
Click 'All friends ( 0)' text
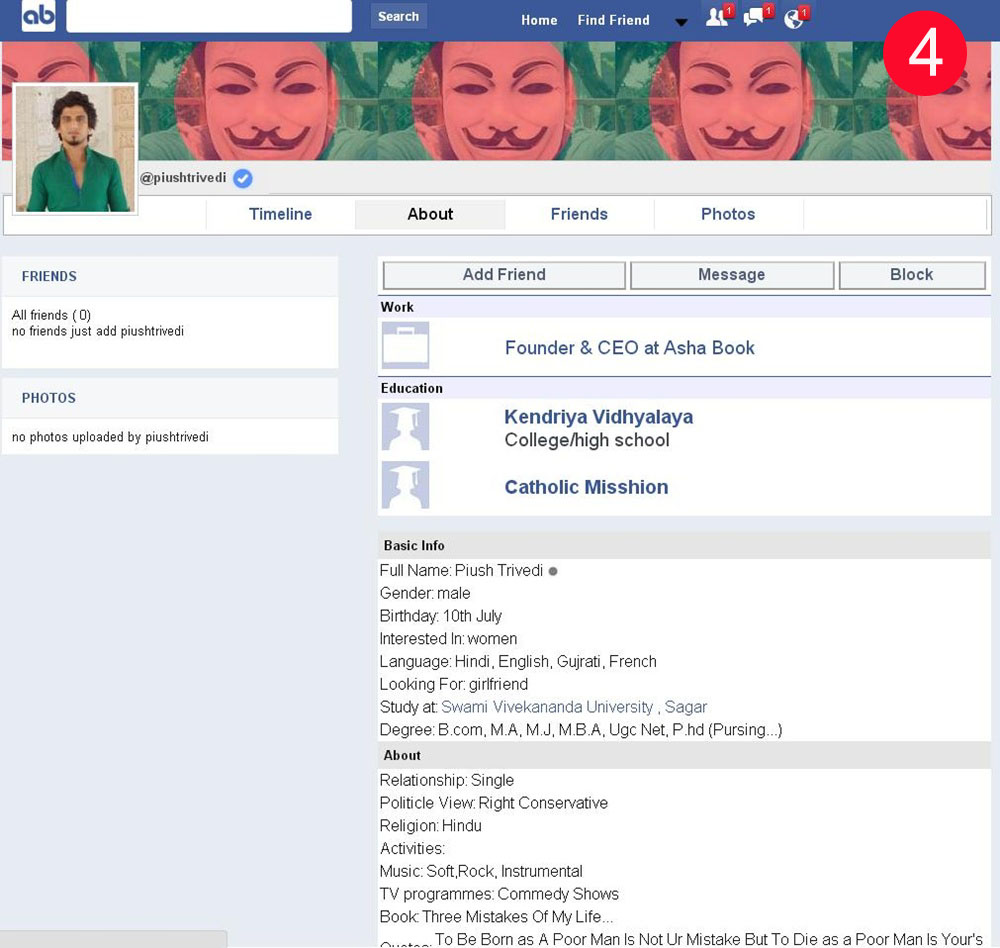point(51,315)
